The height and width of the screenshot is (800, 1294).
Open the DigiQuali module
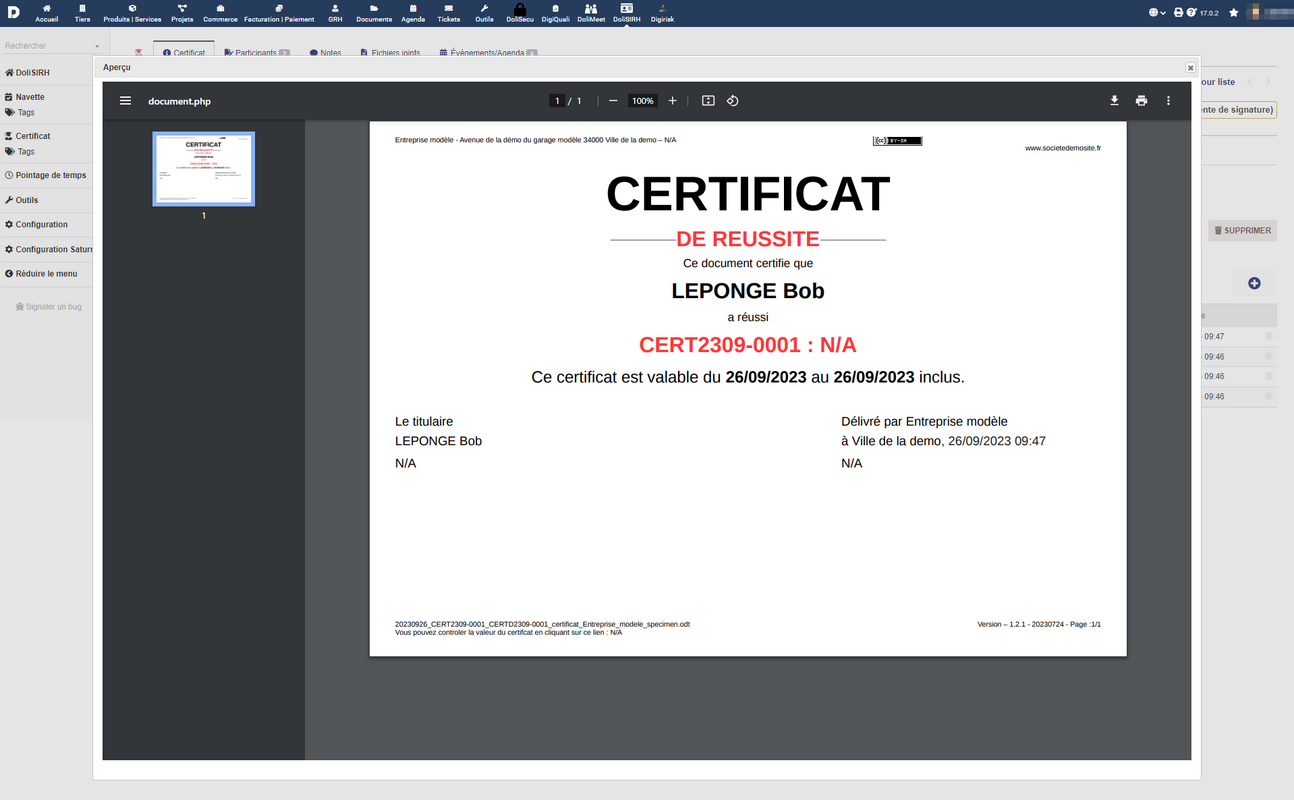coord(555,13)
